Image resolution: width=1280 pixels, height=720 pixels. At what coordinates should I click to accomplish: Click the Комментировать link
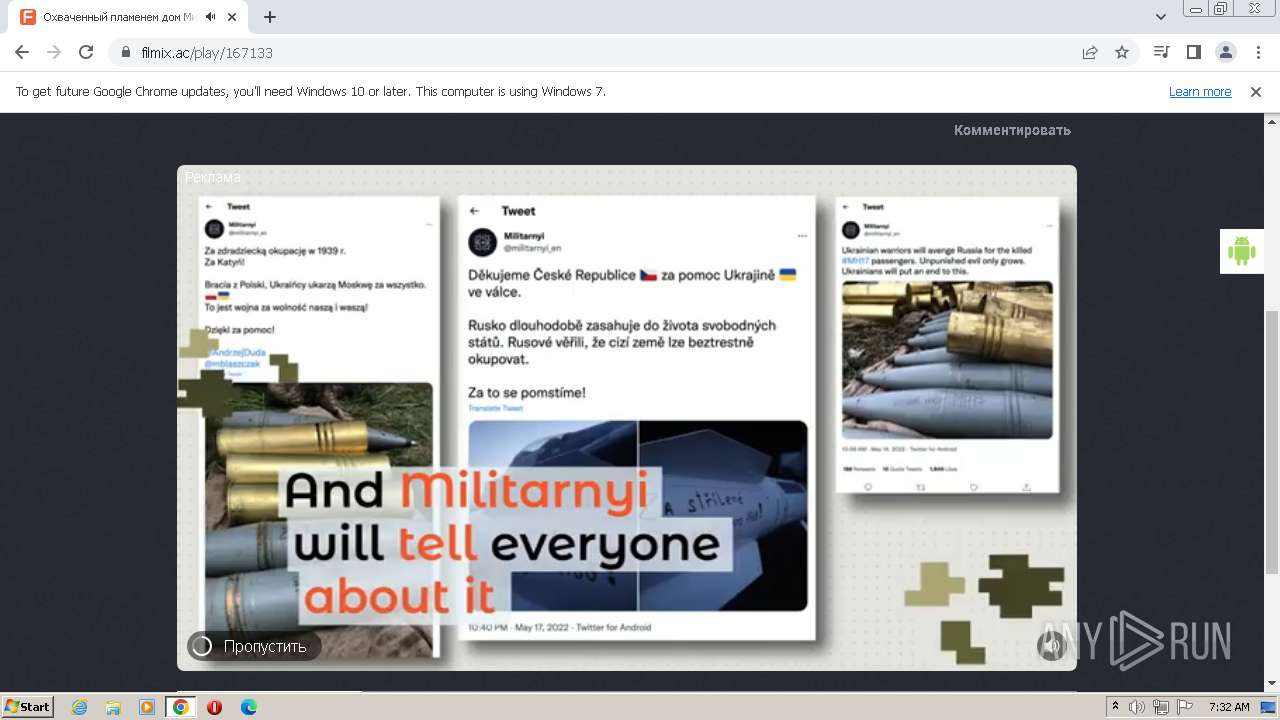tap(1012, 130)
